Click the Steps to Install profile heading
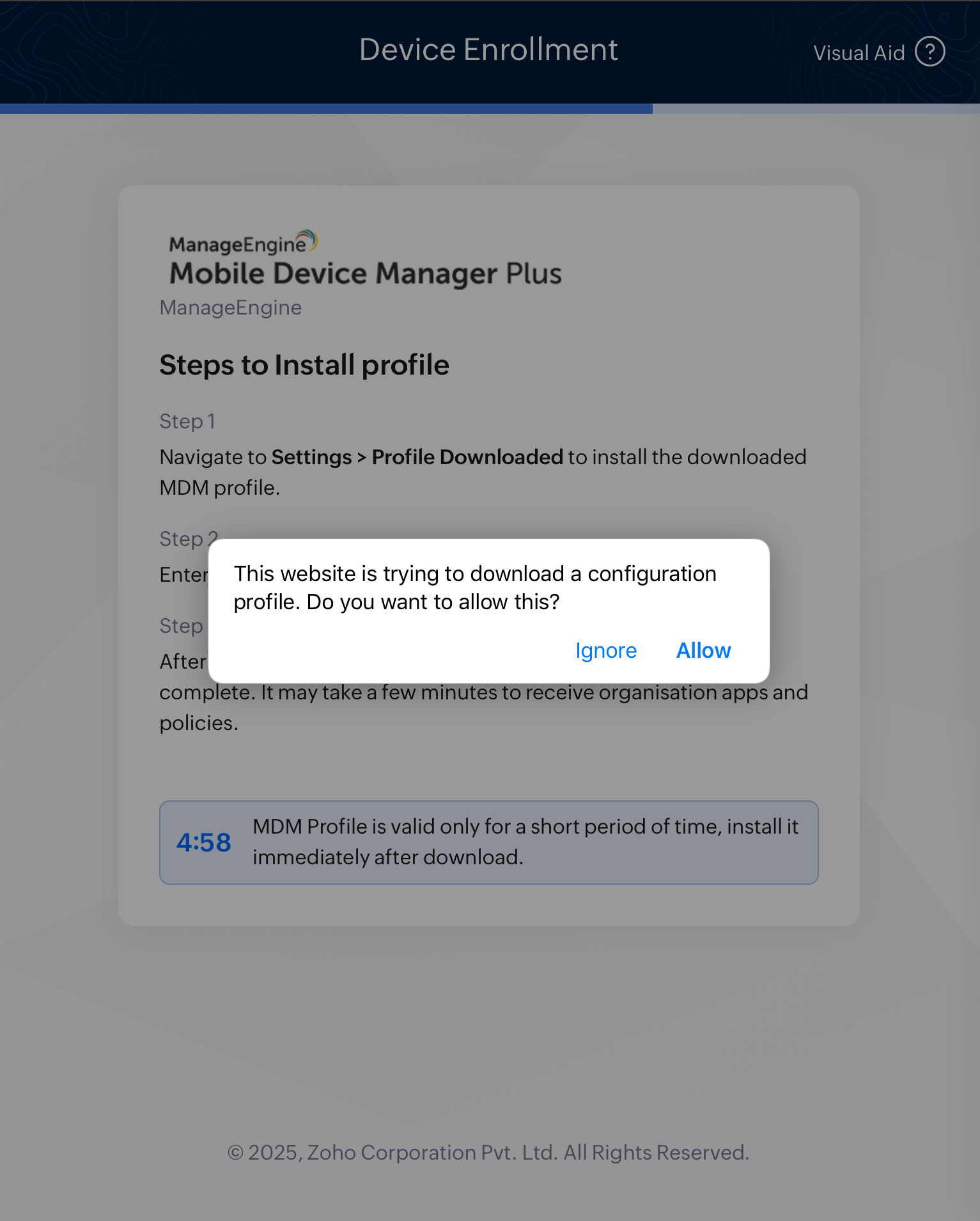980x1221 pixels. point(304,365)
